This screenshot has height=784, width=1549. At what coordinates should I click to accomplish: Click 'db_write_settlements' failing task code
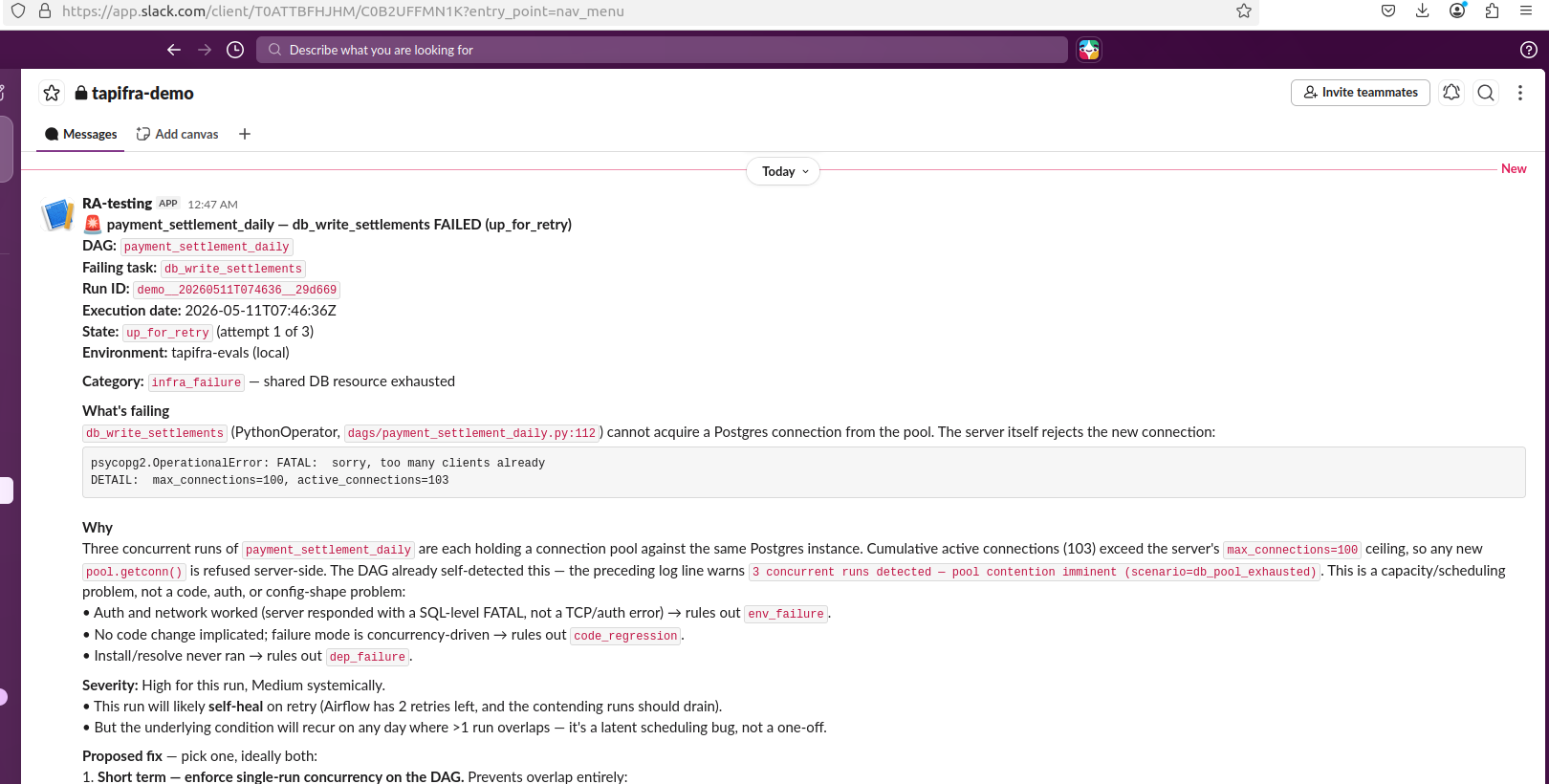click(x=233, y=269)
